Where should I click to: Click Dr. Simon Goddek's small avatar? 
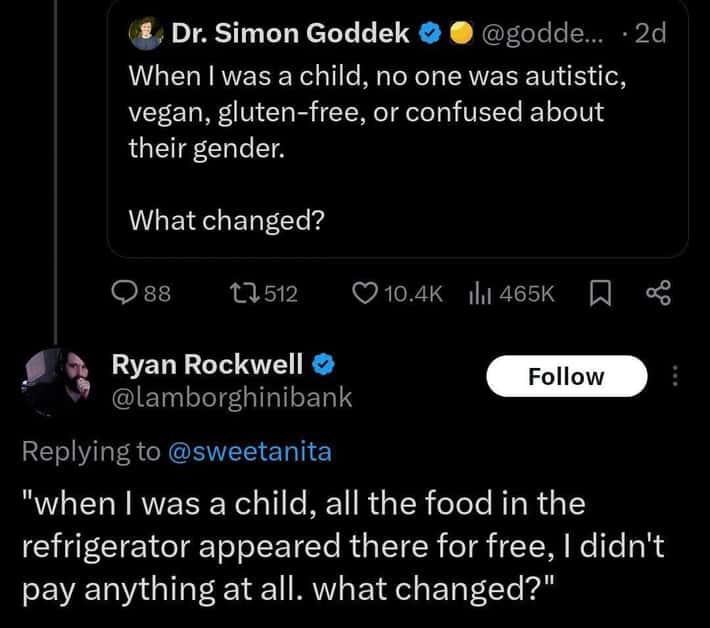(144, 33)
